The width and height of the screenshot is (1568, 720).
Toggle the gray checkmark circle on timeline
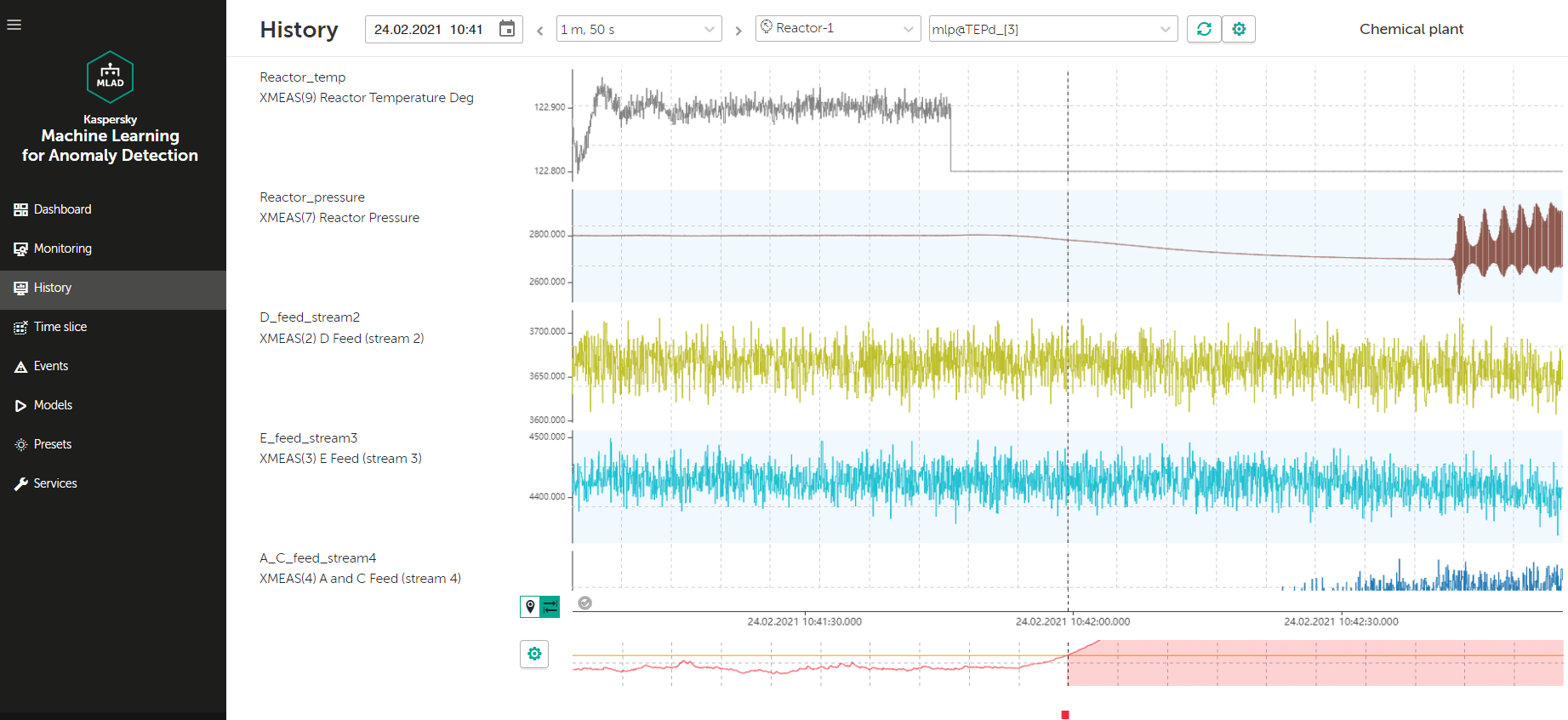(585, 603)
